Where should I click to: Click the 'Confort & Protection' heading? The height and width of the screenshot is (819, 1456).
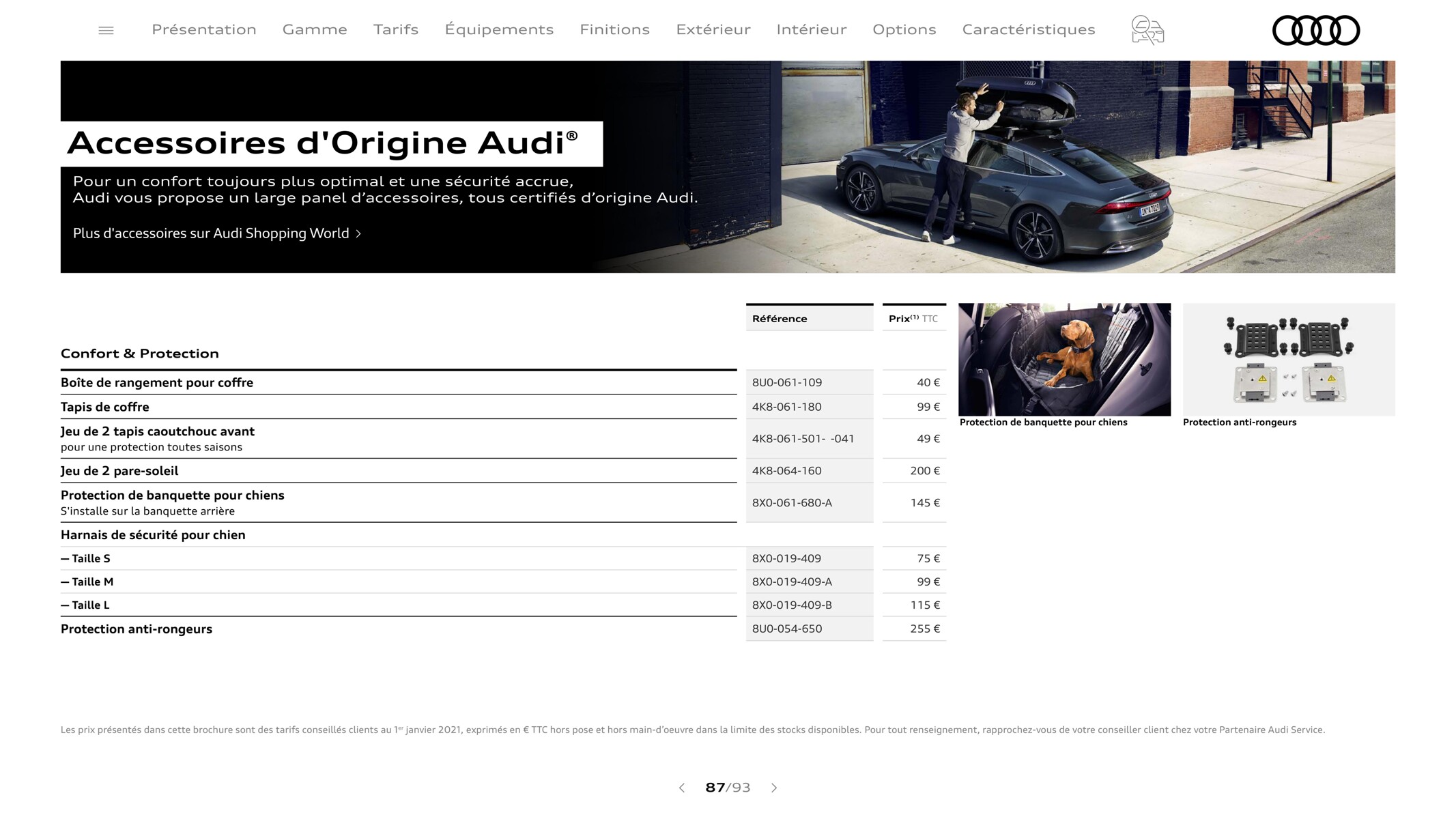click(140, 354)
